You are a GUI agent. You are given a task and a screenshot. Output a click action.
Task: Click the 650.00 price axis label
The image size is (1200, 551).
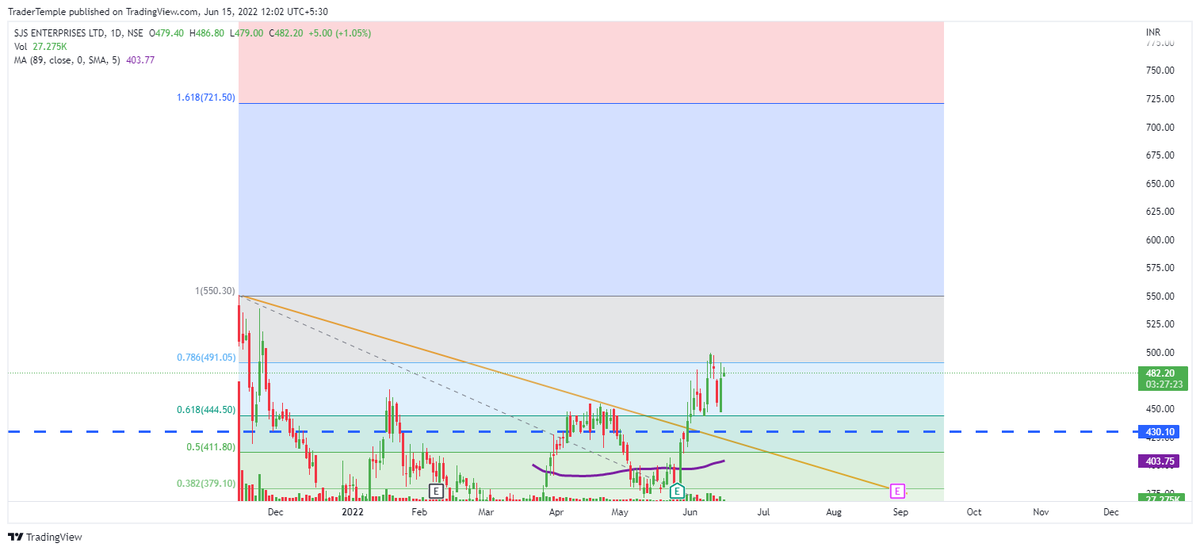1159,184
